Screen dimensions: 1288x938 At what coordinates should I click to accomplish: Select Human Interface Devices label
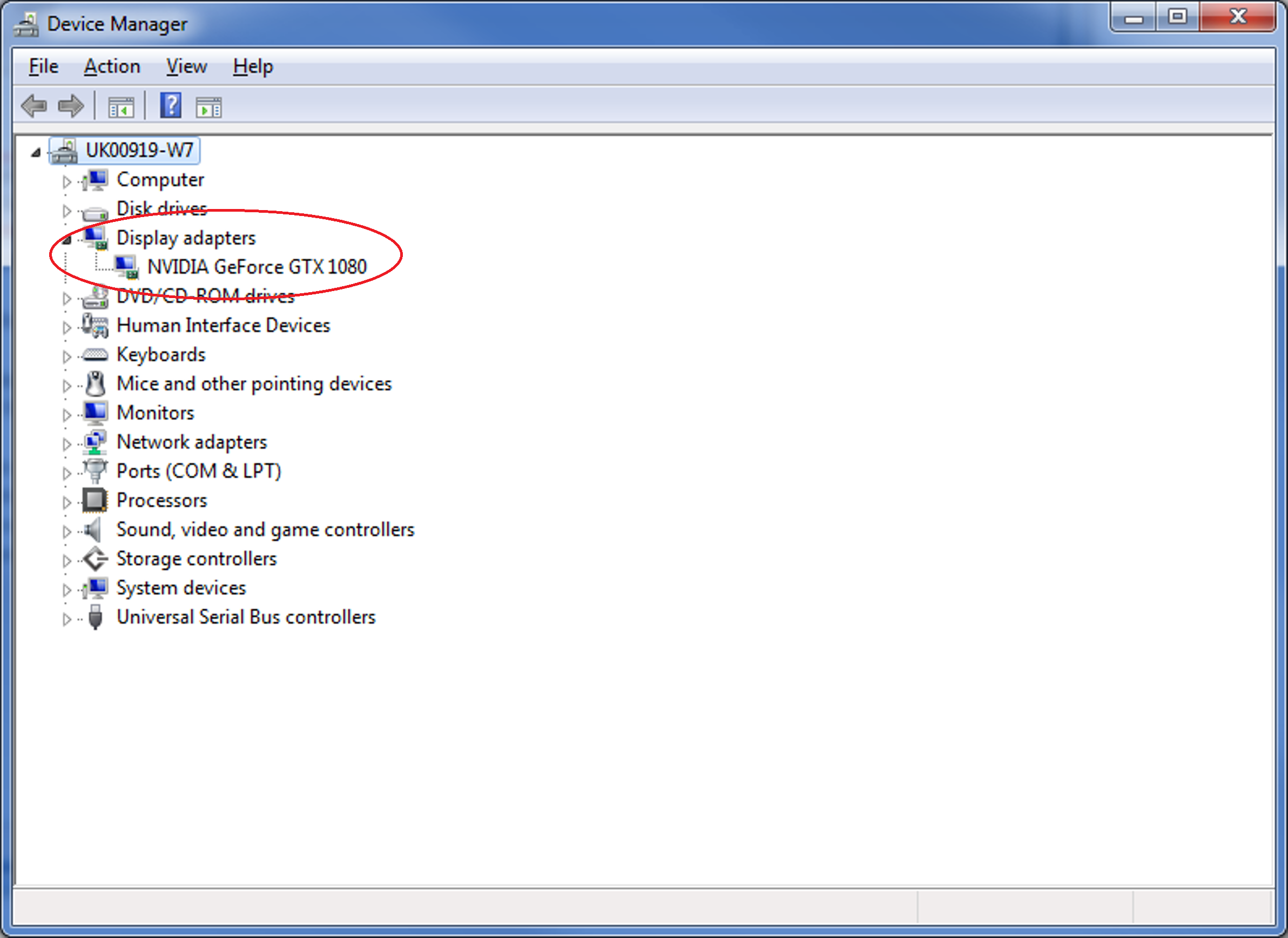pyautogui.click(x=222, y=325)
